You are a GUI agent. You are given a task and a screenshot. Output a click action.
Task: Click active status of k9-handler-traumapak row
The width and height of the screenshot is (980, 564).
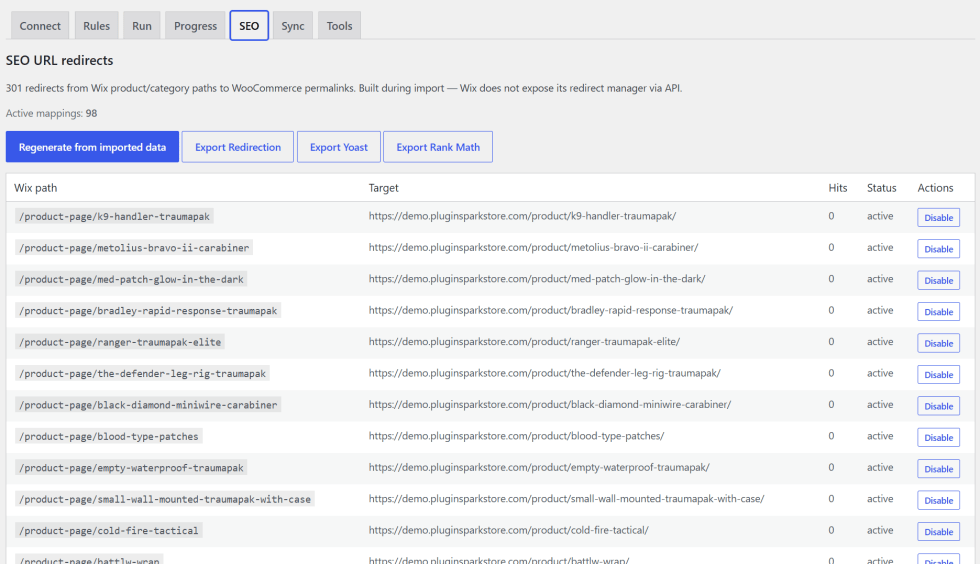[879, 216]
